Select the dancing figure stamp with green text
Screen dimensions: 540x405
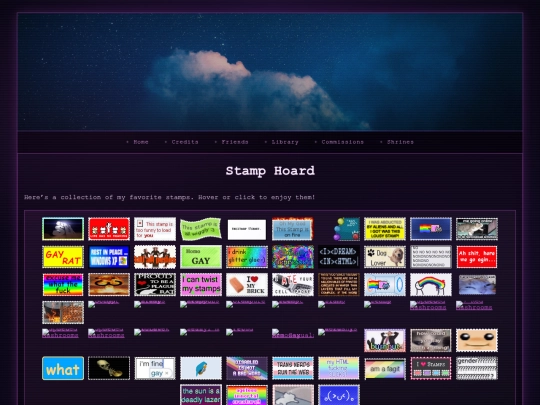click(x=385, y=341)
